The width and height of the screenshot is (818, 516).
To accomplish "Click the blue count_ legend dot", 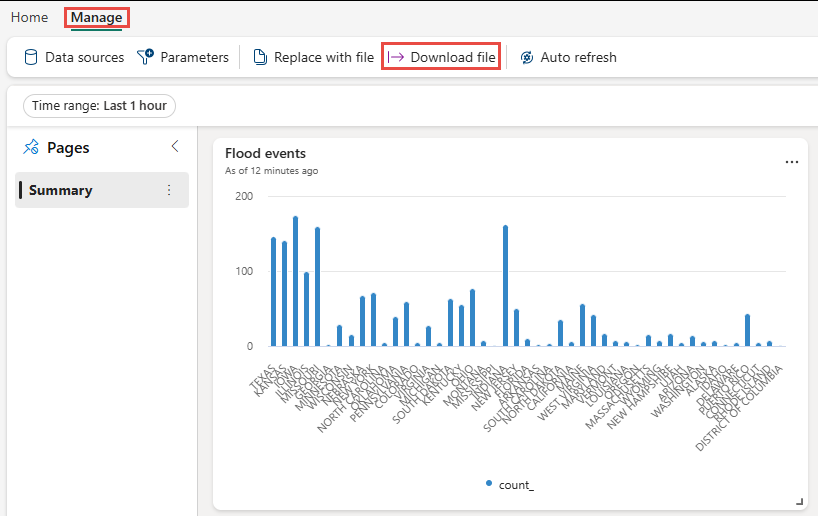I will coord(489,483).
